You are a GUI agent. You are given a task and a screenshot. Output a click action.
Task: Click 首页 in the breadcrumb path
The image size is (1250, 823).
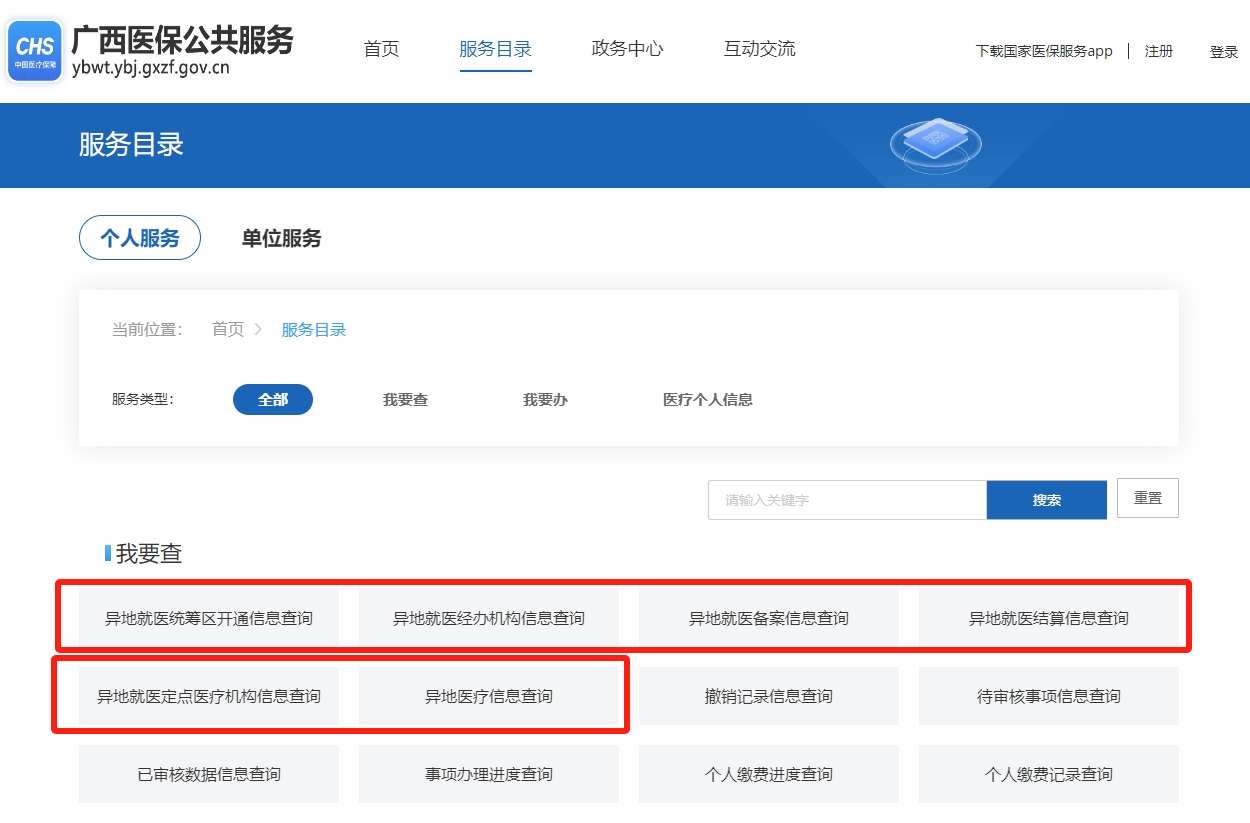pyautogui.click(x=228, y=330)
